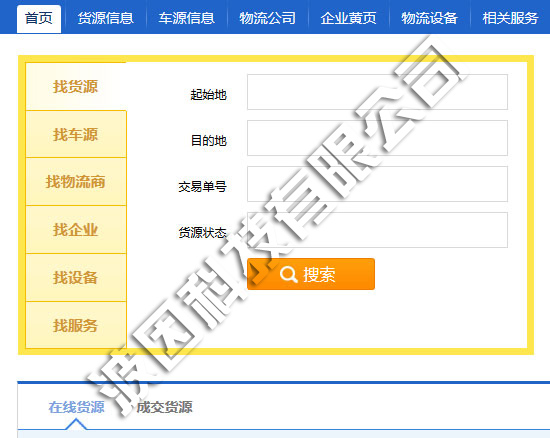
Task: Open the 企业黄页 menu item
Action: pos(348,18)
